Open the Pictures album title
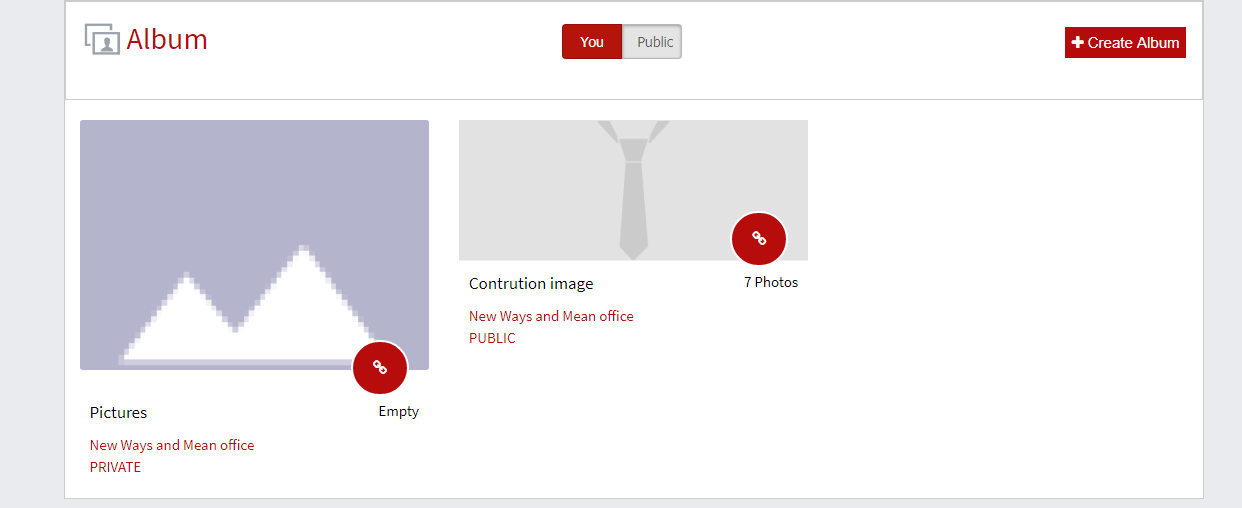 118,412
